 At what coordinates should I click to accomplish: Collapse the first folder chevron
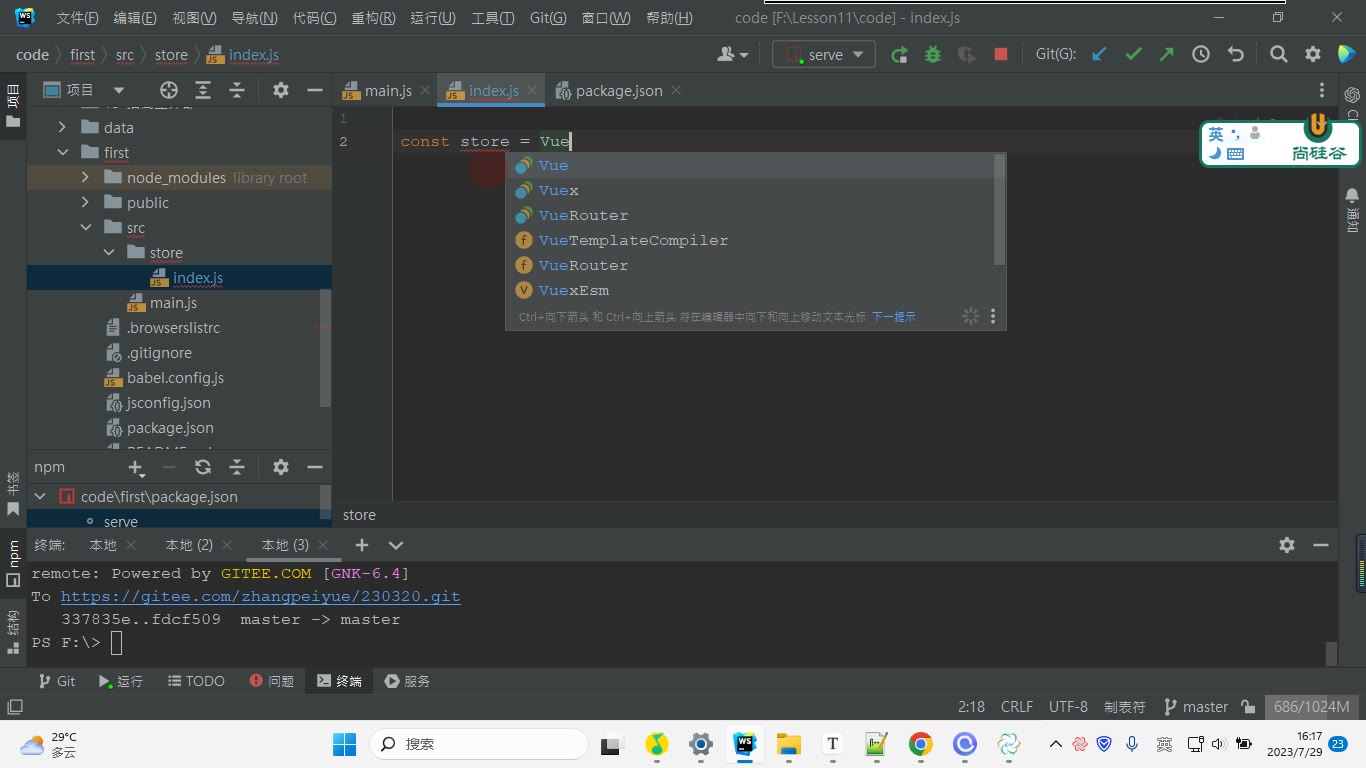click(63, 152)
